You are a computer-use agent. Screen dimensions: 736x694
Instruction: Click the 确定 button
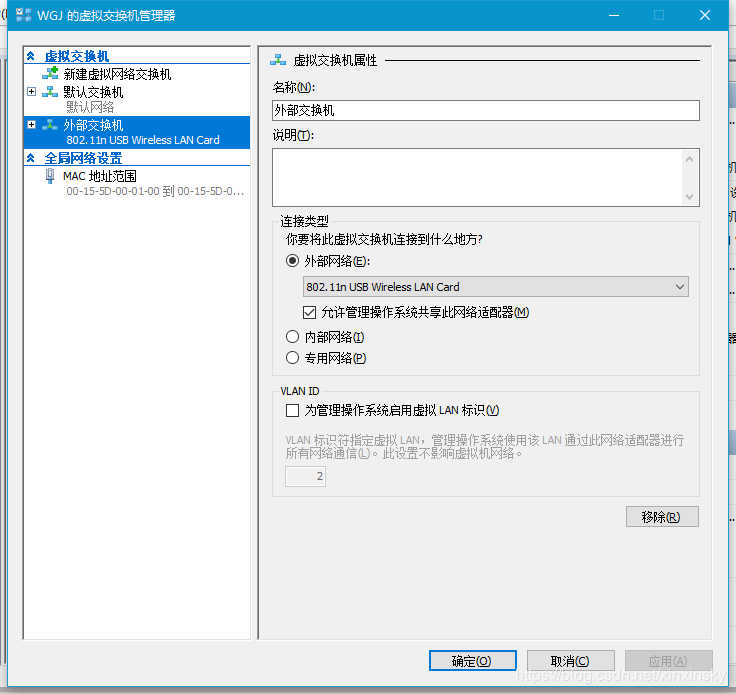pyautogui.click(x=472, y=661)
